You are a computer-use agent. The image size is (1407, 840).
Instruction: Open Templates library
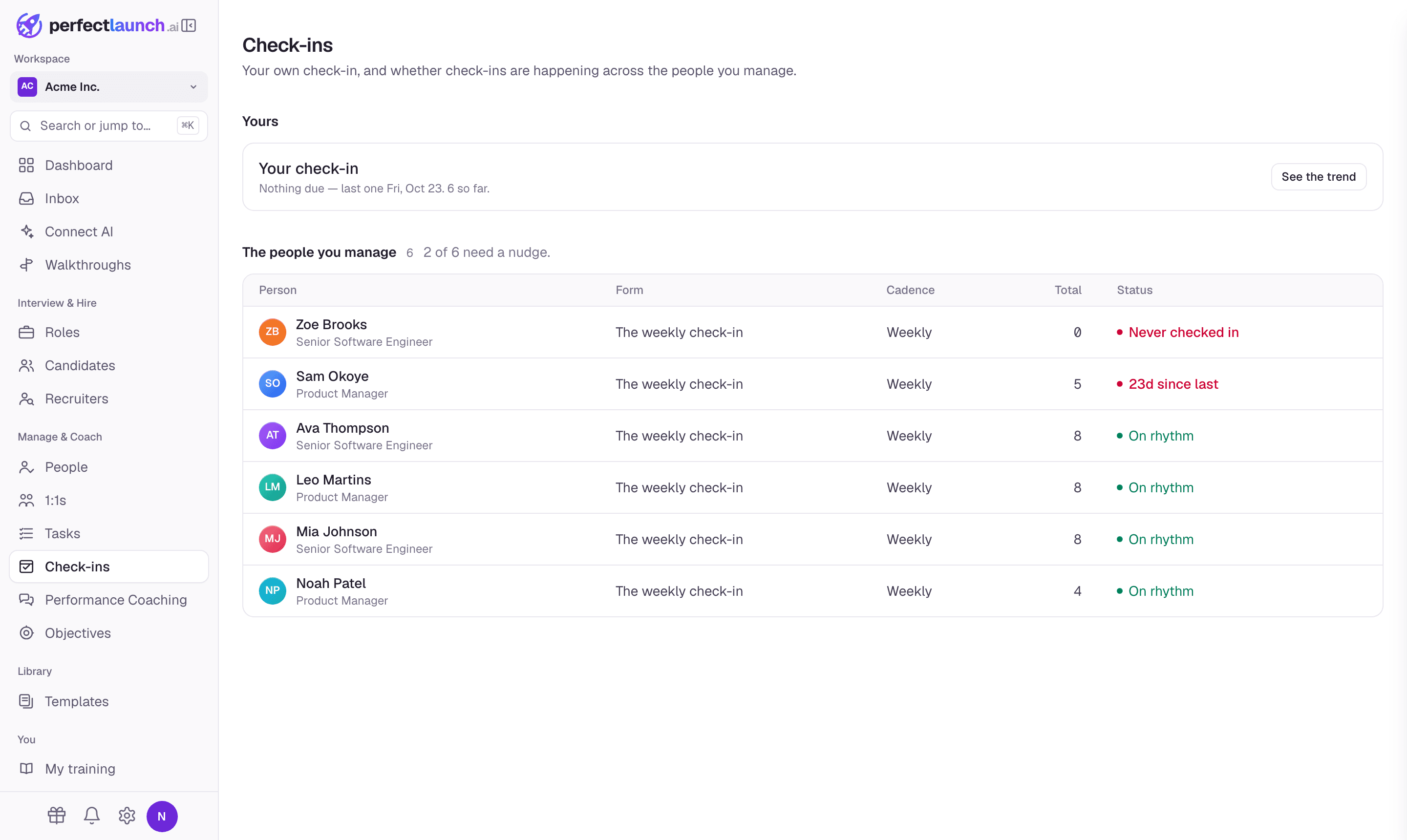coord(109,701)
